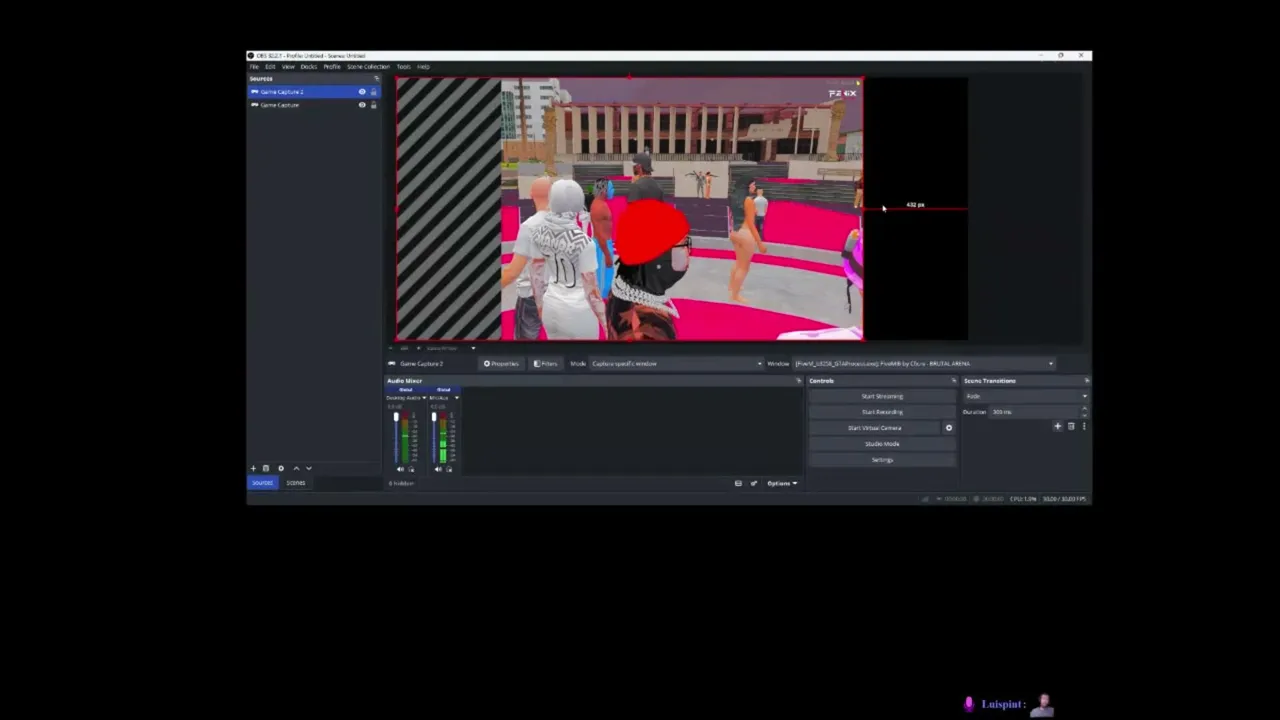Select the Game Capture source row
The image size is (1280, 720).
click(x=314, y=105)
